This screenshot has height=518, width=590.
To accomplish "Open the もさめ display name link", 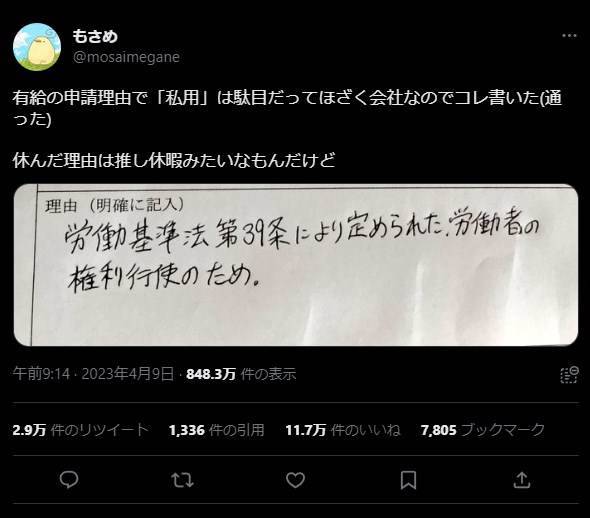I will coord(95,36).
